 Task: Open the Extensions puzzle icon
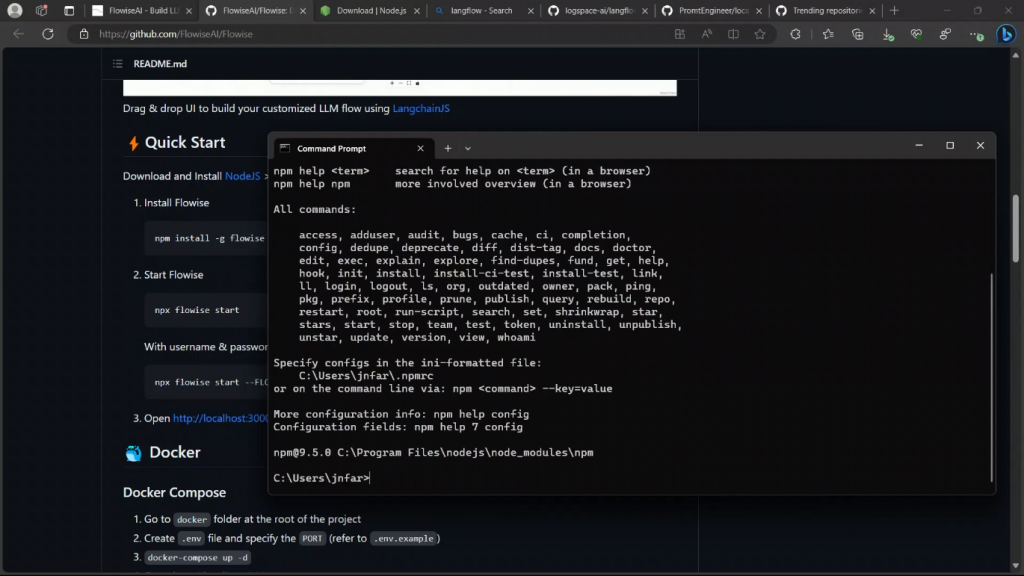click(x=795, y=34)
